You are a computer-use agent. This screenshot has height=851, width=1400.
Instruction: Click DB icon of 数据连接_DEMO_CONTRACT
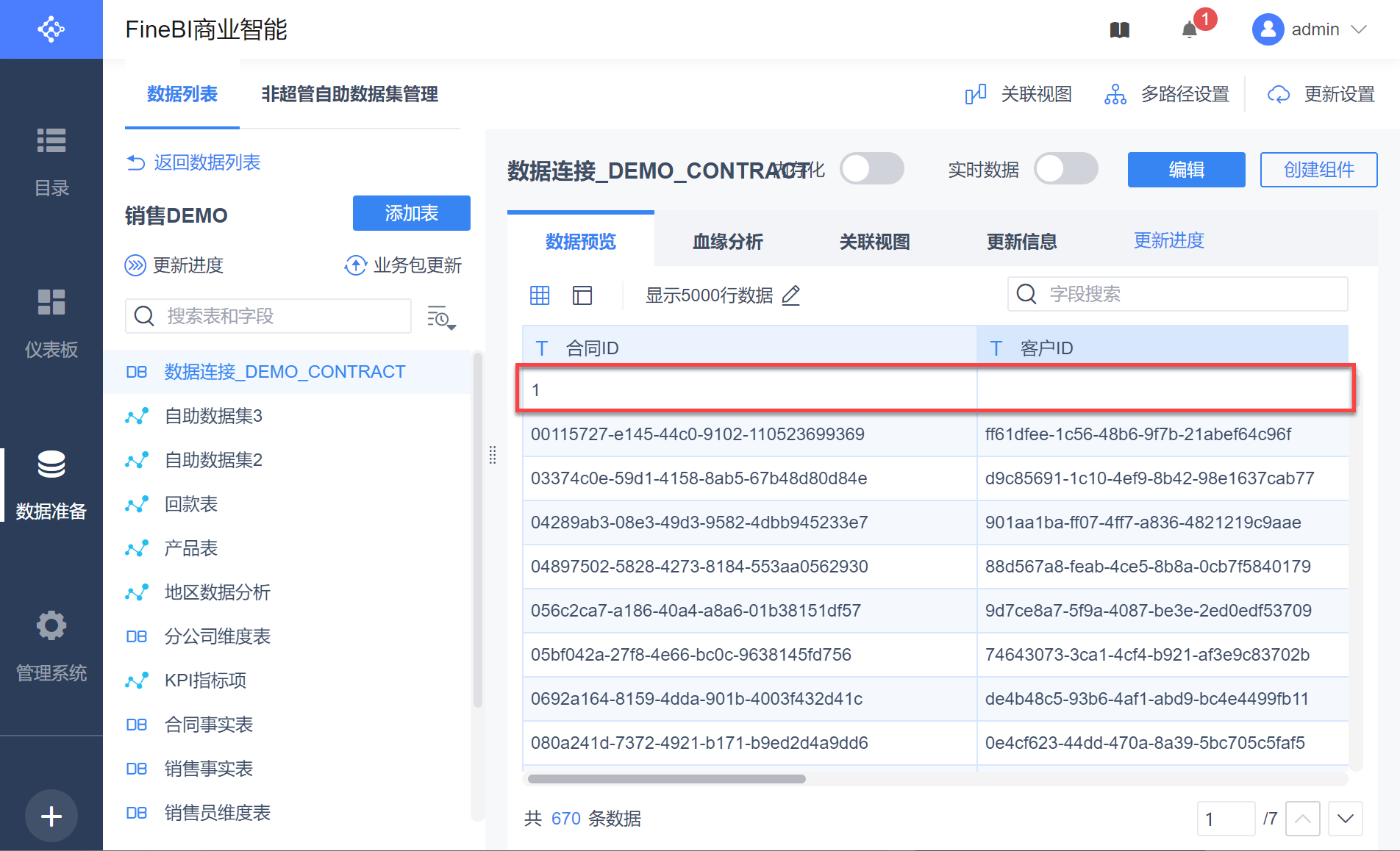pyautogui.click(x=136, y=372)
